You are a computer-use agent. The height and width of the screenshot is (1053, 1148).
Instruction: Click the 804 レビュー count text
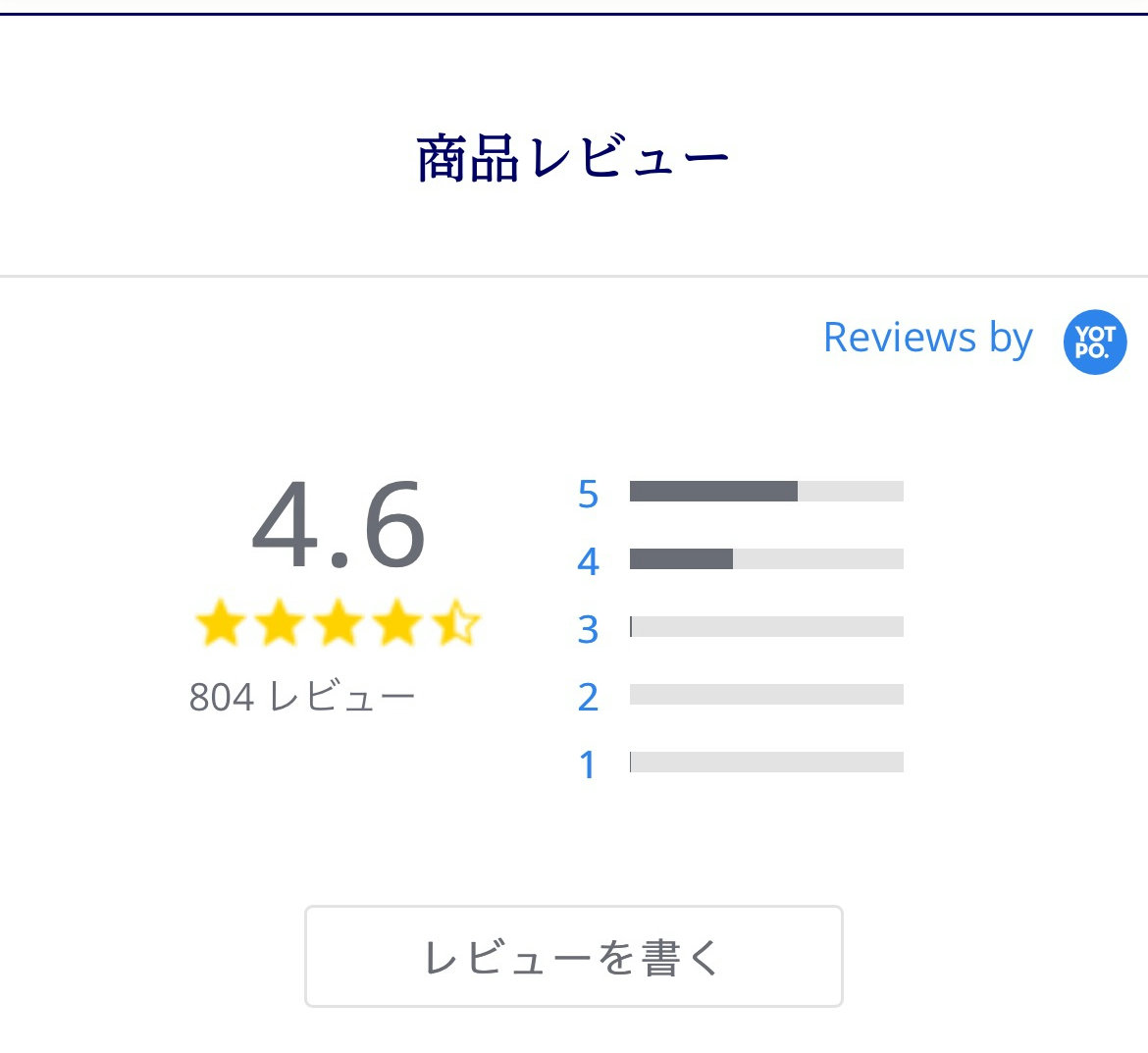[301, 697]
